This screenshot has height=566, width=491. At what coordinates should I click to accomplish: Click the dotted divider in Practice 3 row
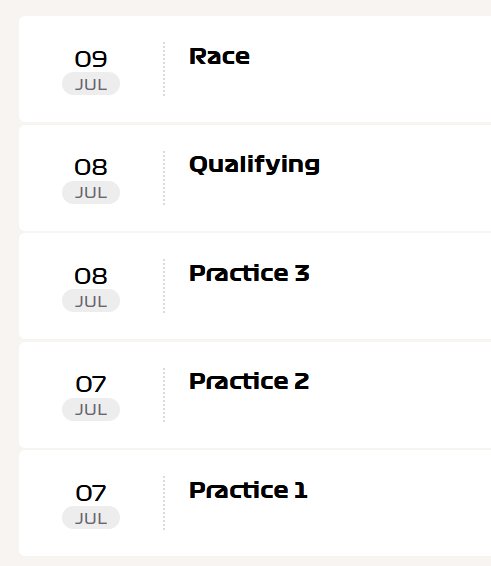(x=164, y=286)
